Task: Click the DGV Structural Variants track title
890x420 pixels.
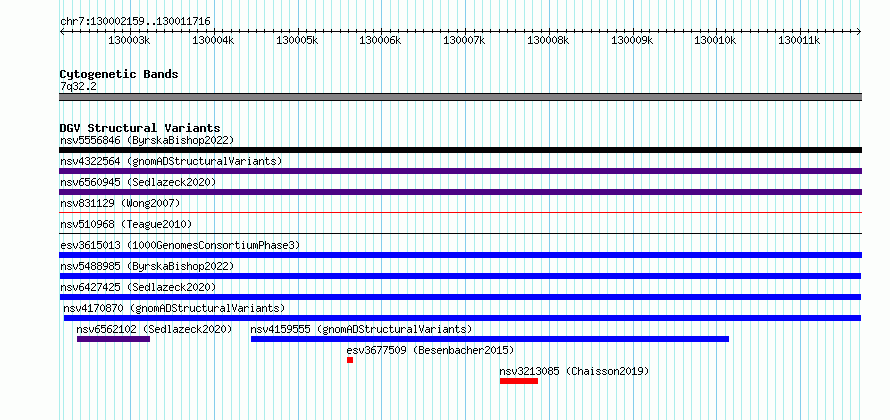Action: point(140,128)
